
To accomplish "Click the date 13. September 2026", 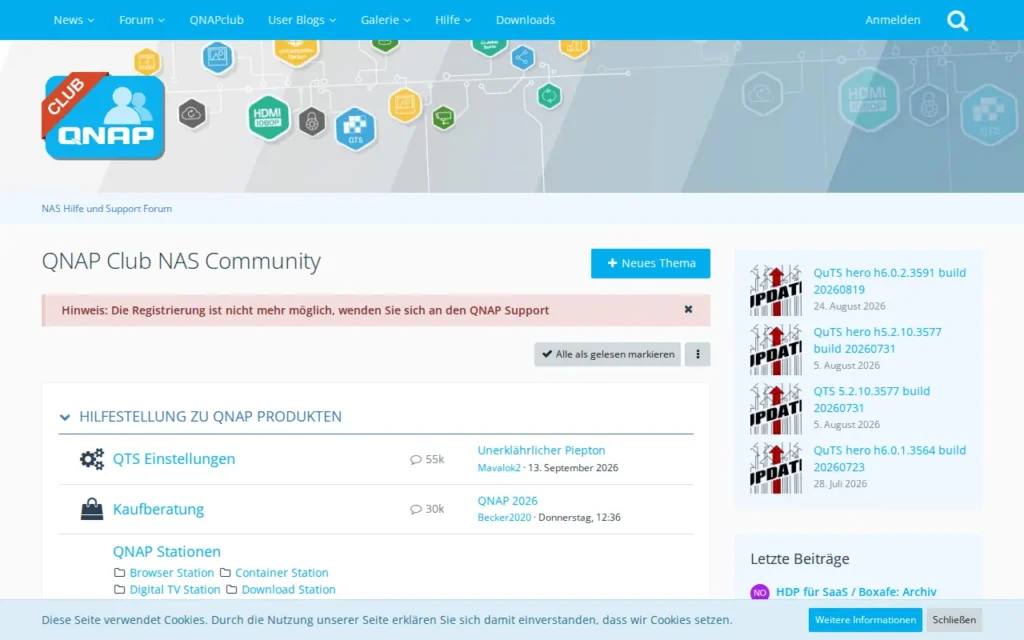I will (573, 468).
